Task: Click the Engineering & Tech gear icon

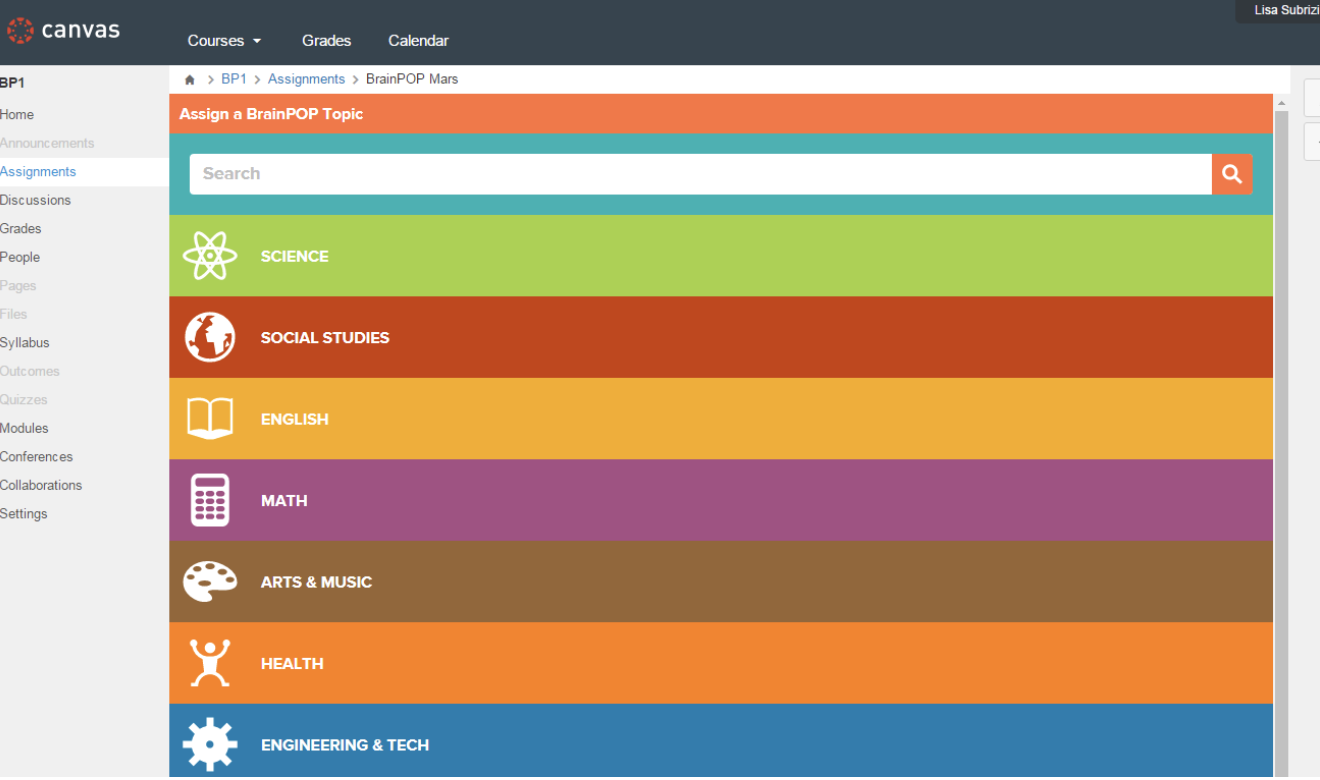Action: pyautogui.click(x=210, y=745)
